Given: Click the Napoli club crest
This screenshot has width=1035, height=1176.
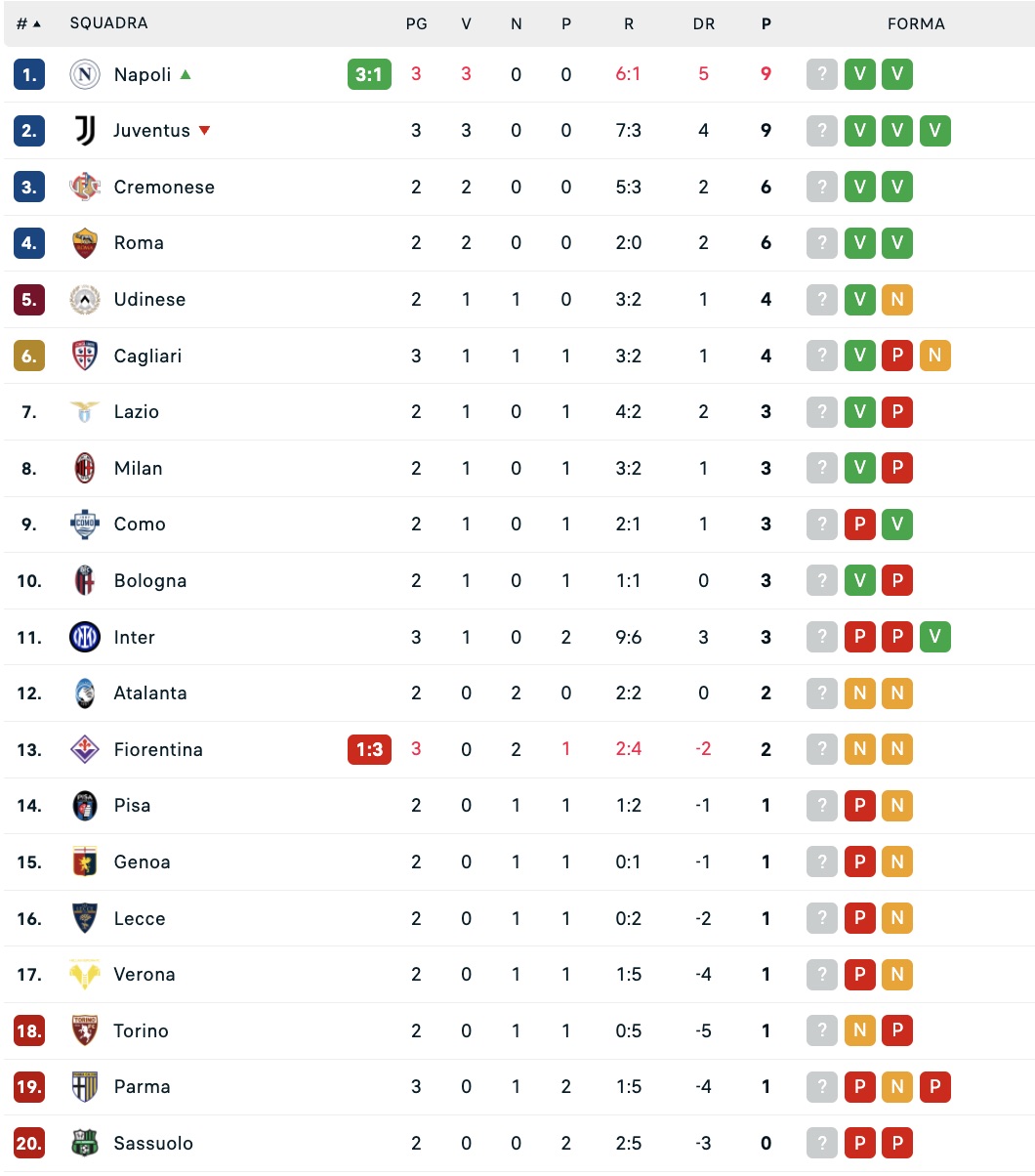Looking at the screenshot, I should (x=86, y=74).
